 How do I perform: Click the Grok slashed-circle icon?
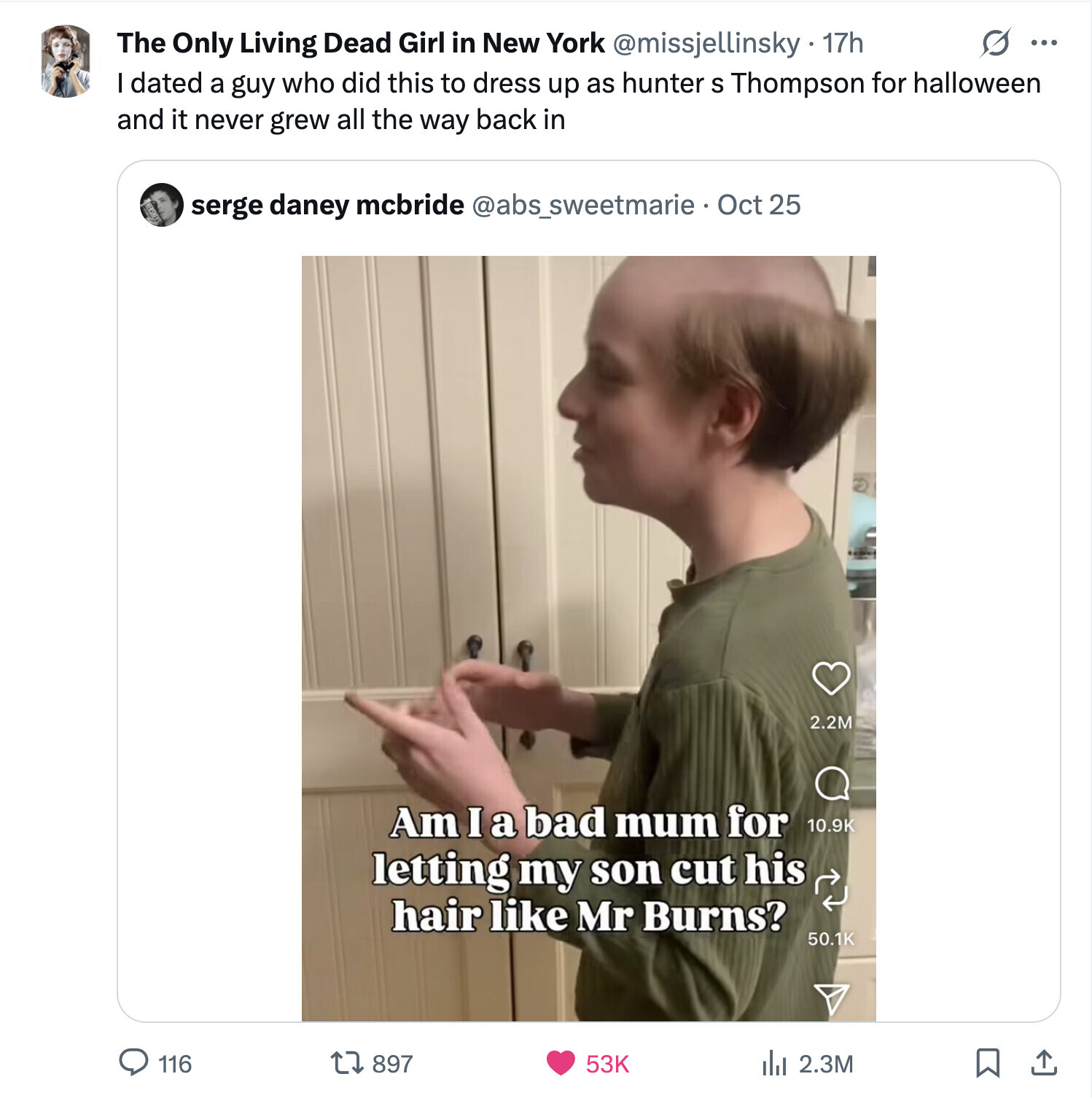pos(995,43)
